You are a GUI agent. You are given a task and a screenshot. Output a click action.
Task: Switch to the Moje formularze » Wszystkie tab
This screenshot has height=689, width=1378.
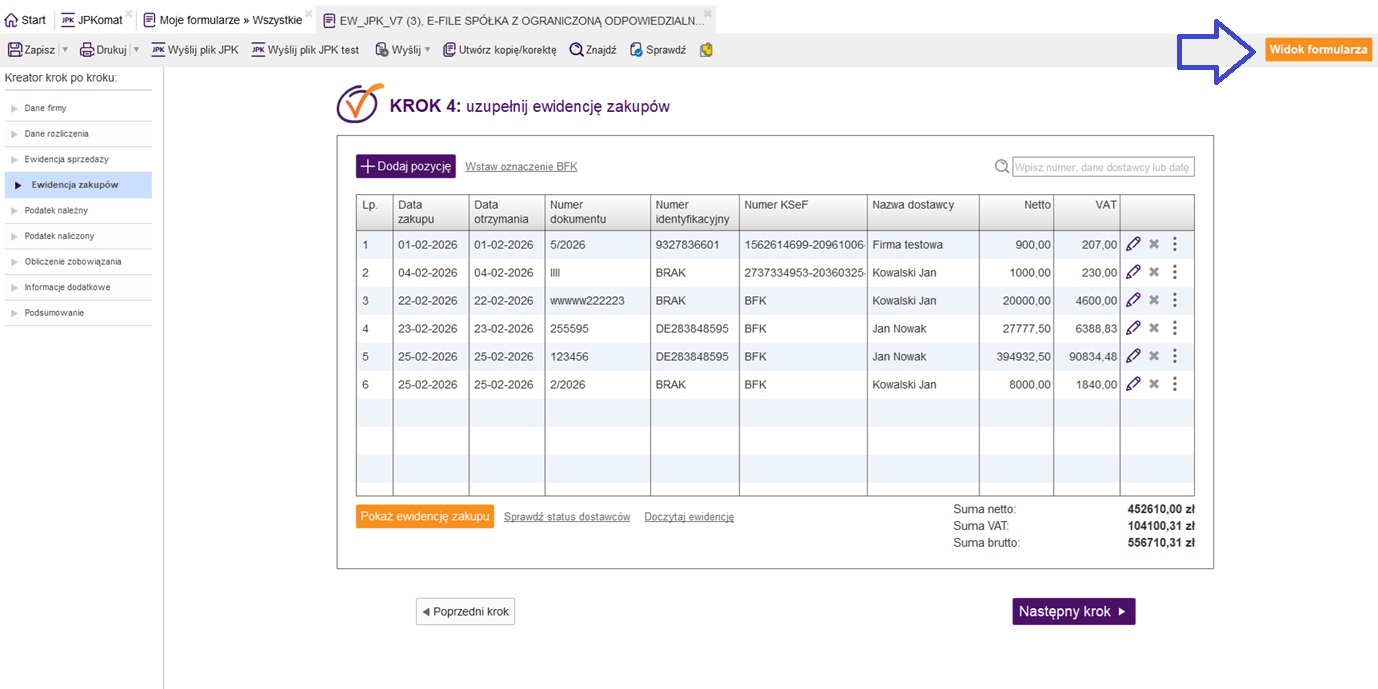coord(222,20)
